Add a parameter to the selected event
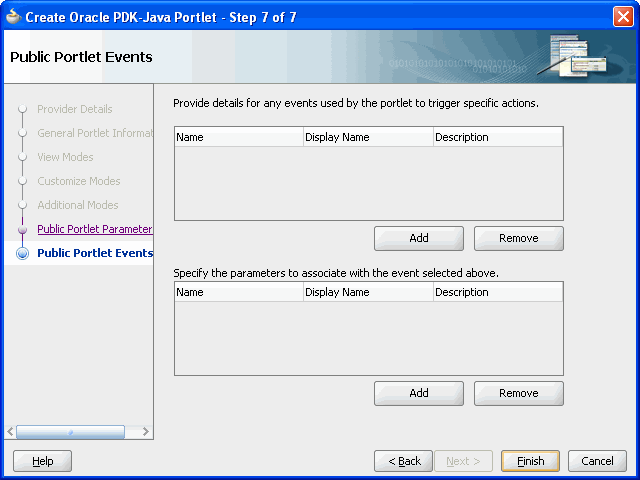 click(x=419, y=393)
